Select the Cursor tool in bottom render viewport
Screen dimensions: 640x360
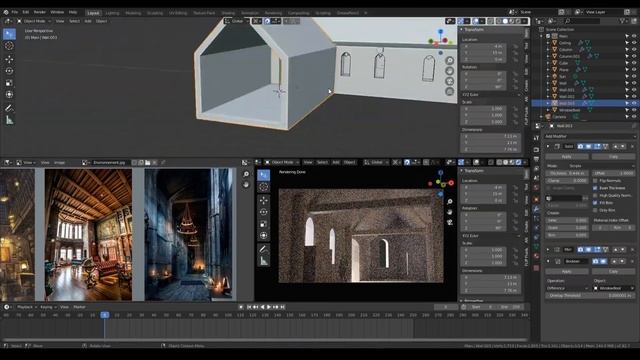pyautogui.click(x=264, y=187)
